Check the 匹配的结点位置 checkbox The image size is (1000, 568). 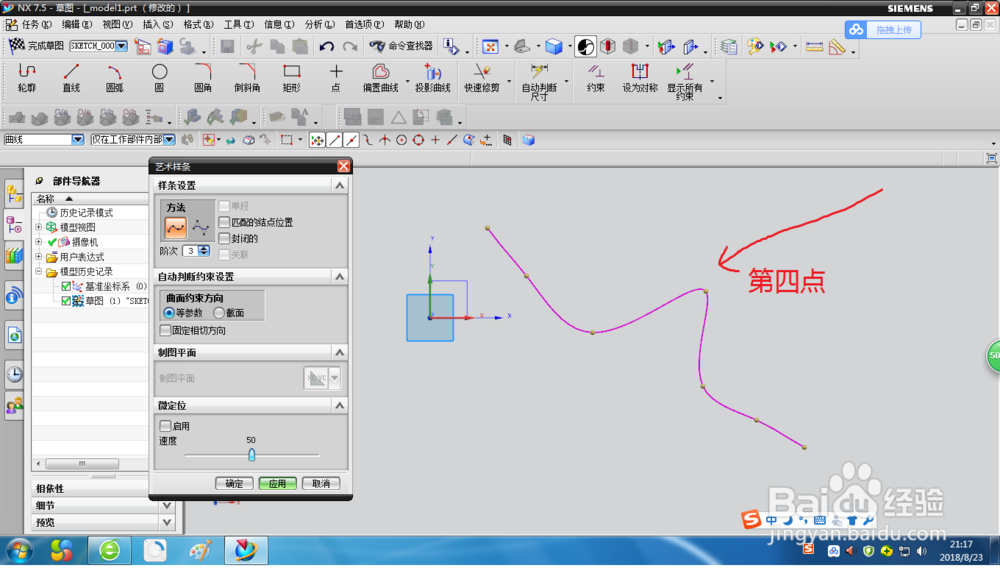224,222
